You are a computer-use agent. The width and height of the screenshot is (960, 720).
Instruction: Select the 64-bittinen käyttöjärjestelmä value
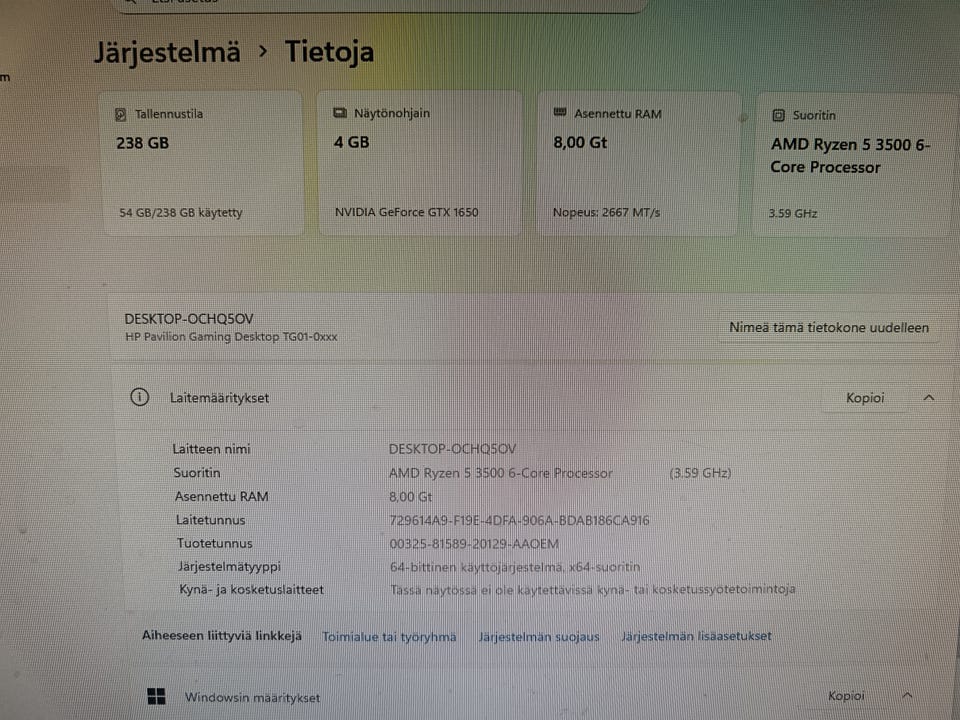[x=515, y=567]
